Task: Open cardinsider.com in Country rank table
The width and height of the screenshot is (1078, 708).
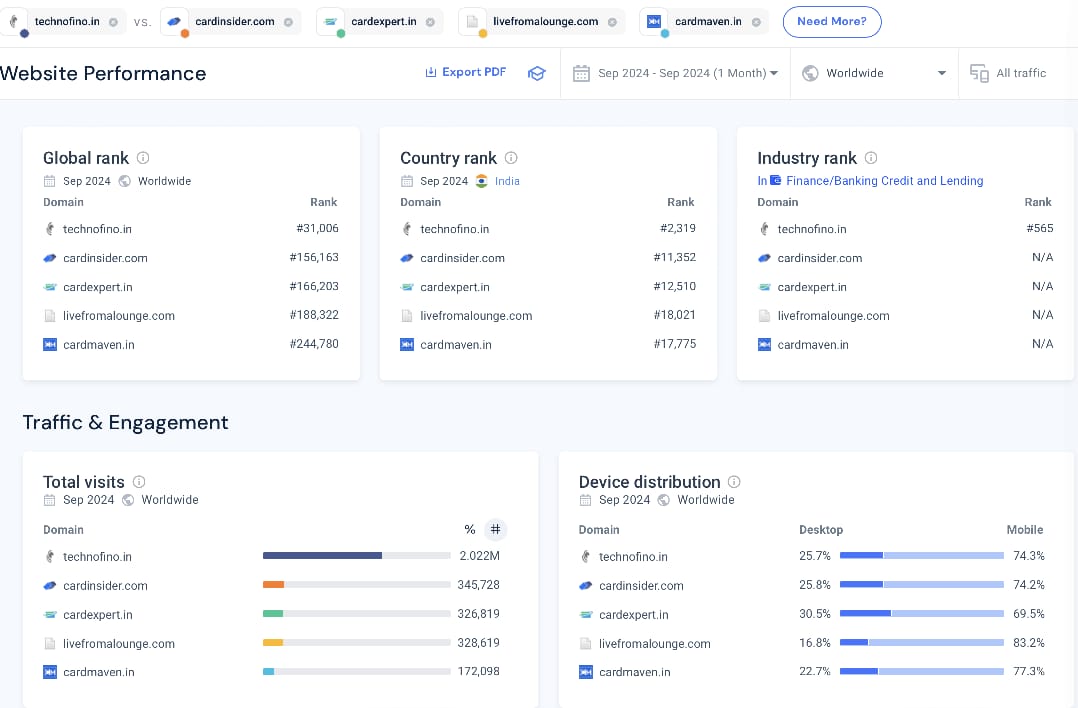Action: tap(463, 258)
